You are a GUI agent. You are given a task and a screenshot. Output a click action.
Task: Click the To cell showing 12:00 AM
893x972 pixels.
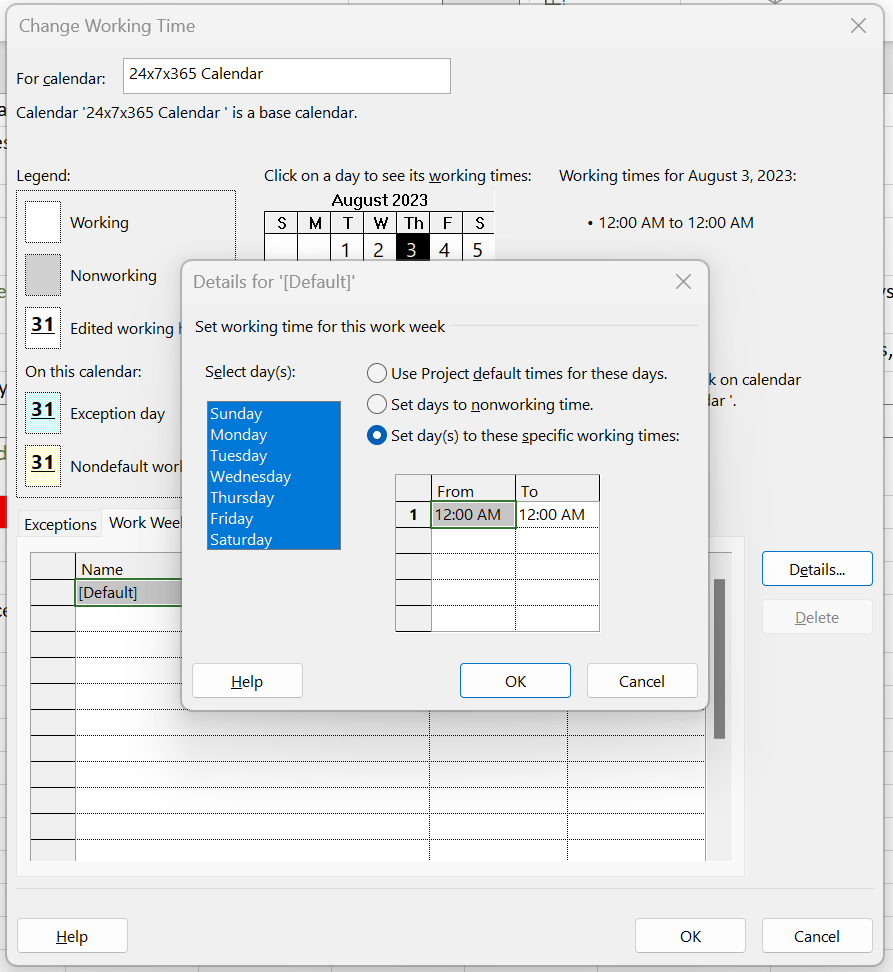tap(557, 515)
